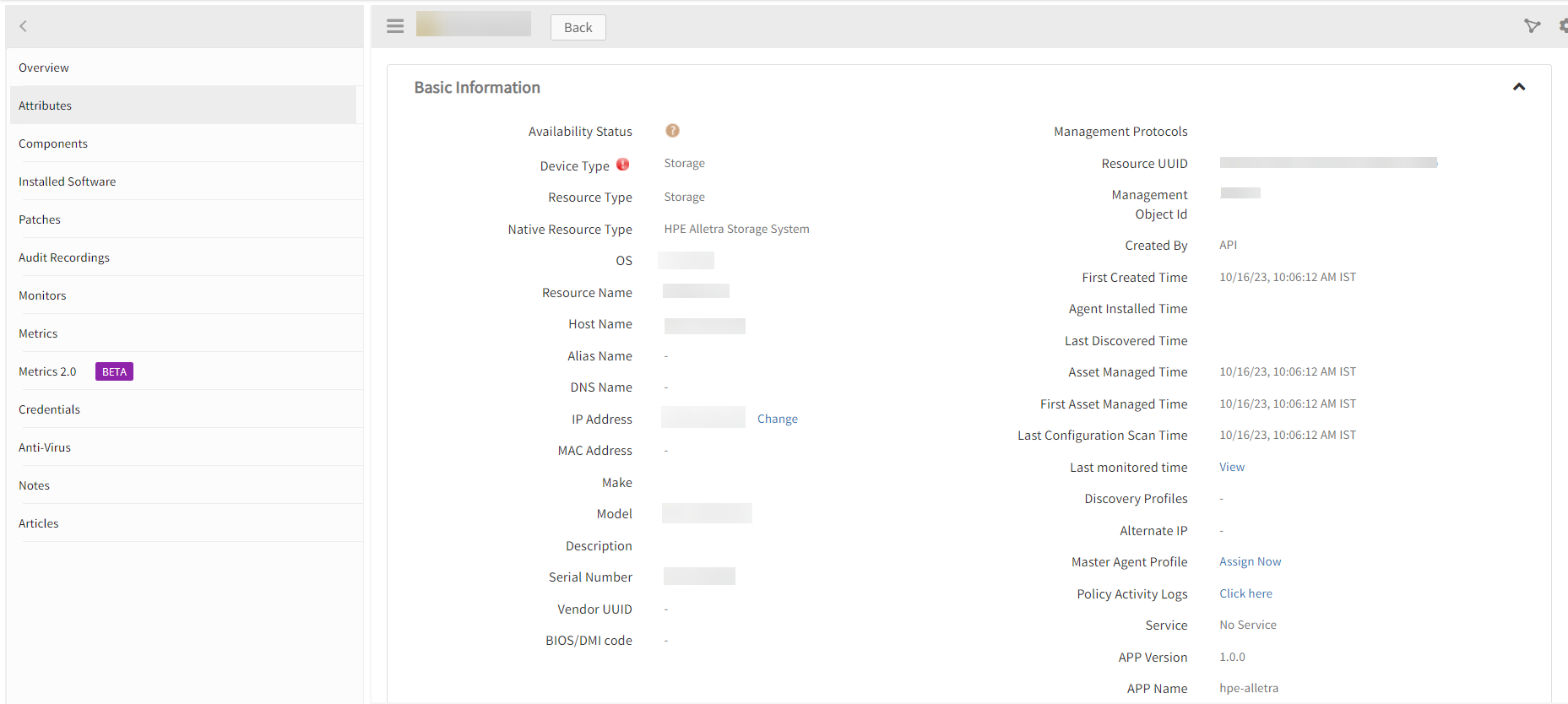Open the settings gear icon
Viewport: 1568px width, 704px height.
click(x=1562, y=26)
